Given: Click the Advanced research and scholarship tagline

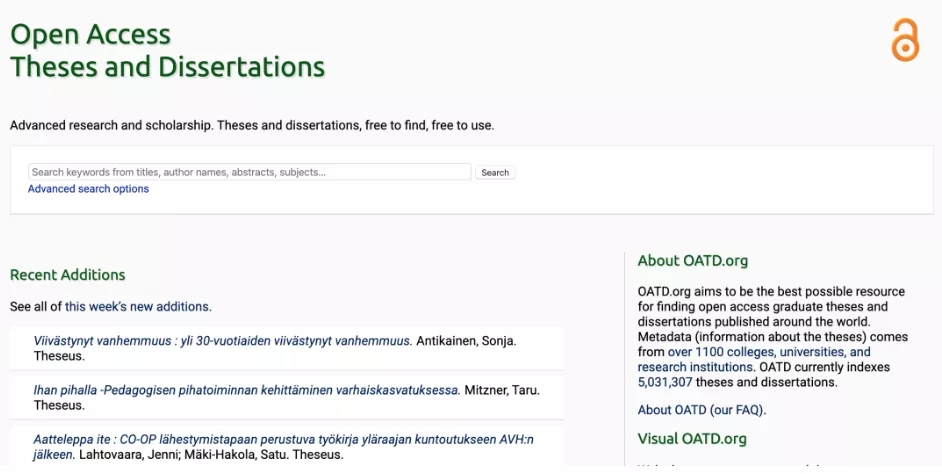Looking at the screenshot, I should coord(252,126).
